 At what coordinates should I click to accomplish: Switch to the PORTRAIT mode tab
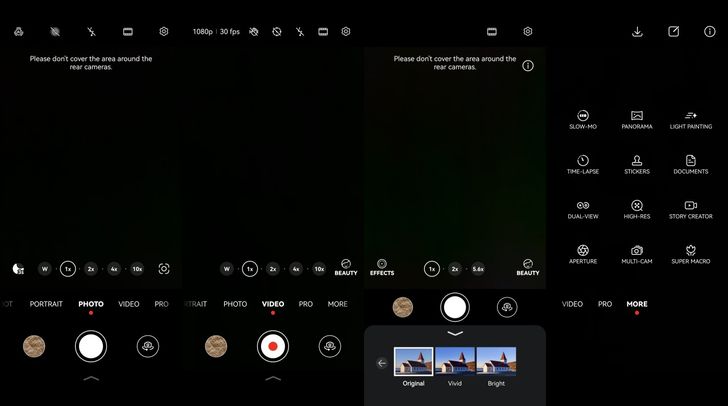coord(46,304)
